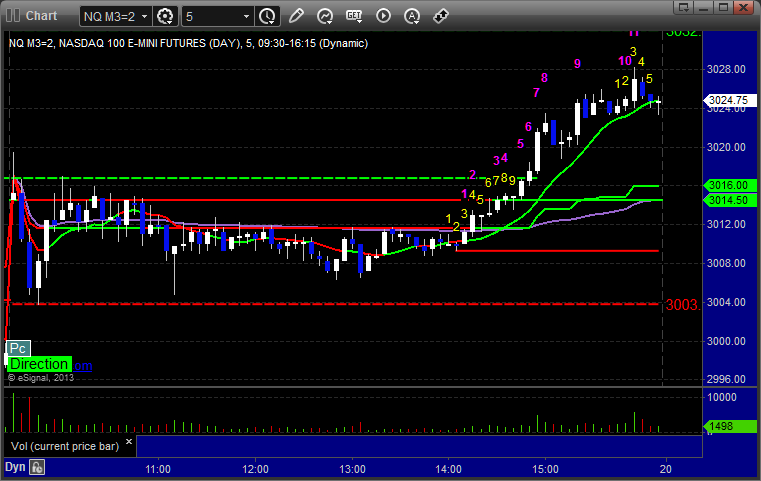Image resolution: width=761 pixels, height=481 pixels.
Task: Click the 12:00 time axis label
Action: pyautogui.click(x=255, y=469)
